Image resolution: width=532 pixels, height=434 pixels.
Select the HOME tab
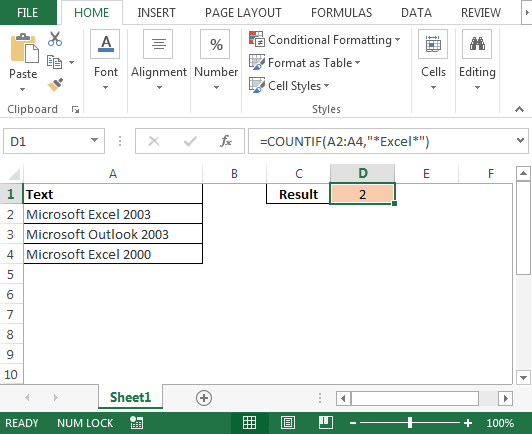coord(91,13)
